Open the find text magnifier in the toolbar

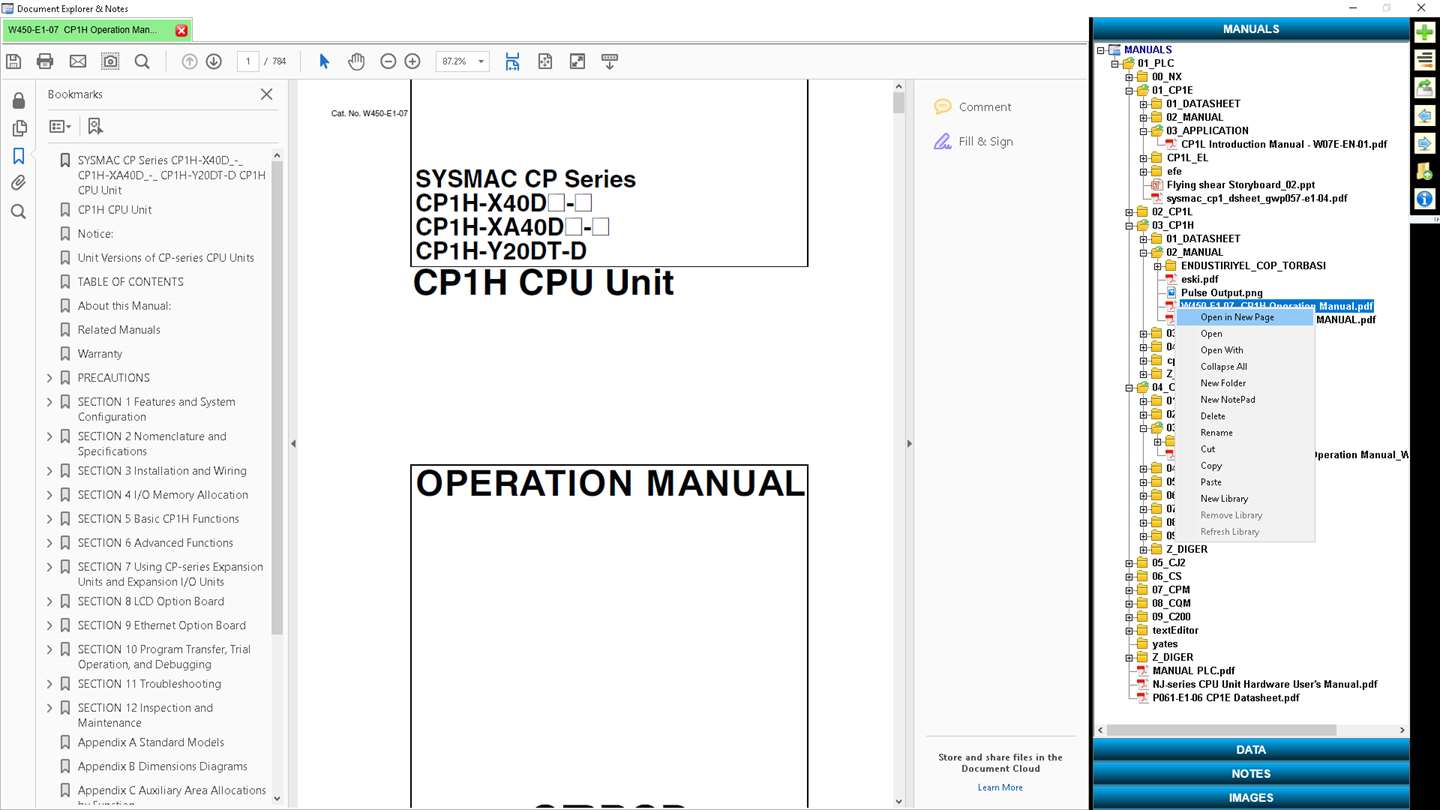(142, 61)
